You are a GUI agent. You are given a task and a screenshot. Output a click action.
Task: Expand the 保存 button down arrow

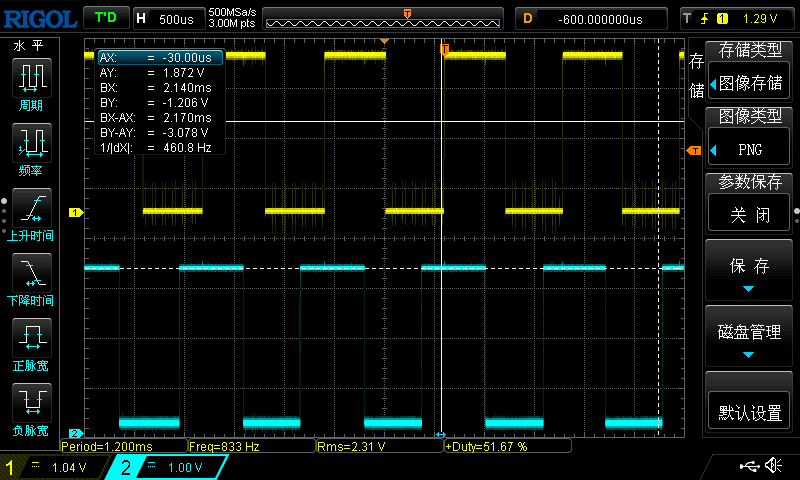point(748,289)
